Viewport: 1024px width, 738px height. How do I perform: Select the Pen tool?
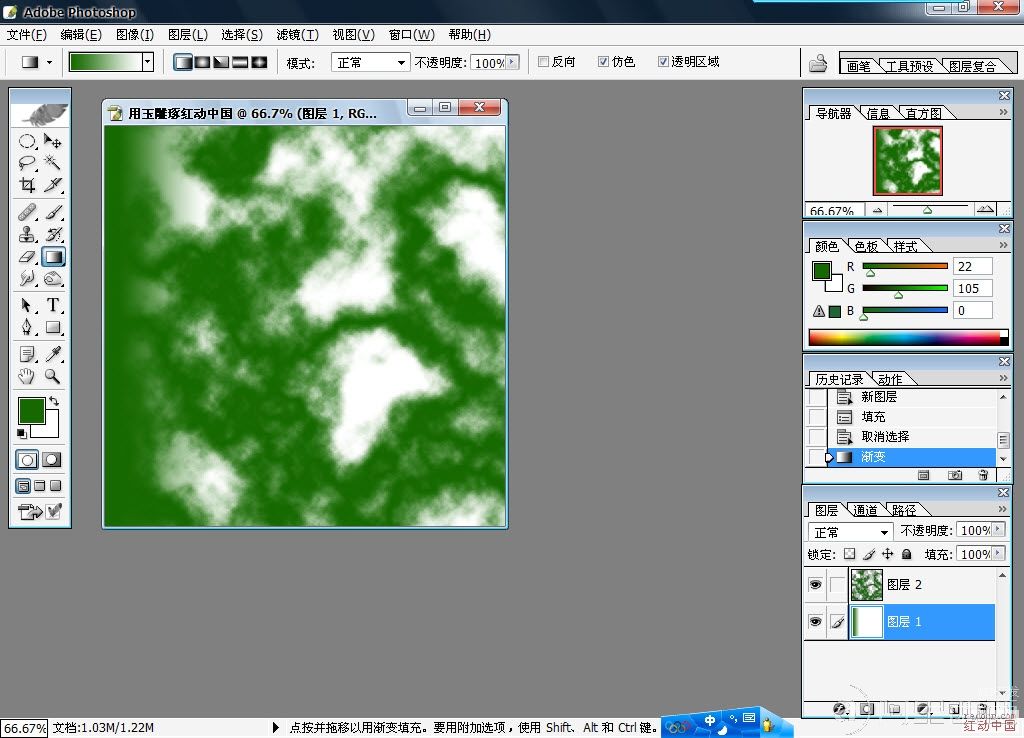tap(27, 327)
